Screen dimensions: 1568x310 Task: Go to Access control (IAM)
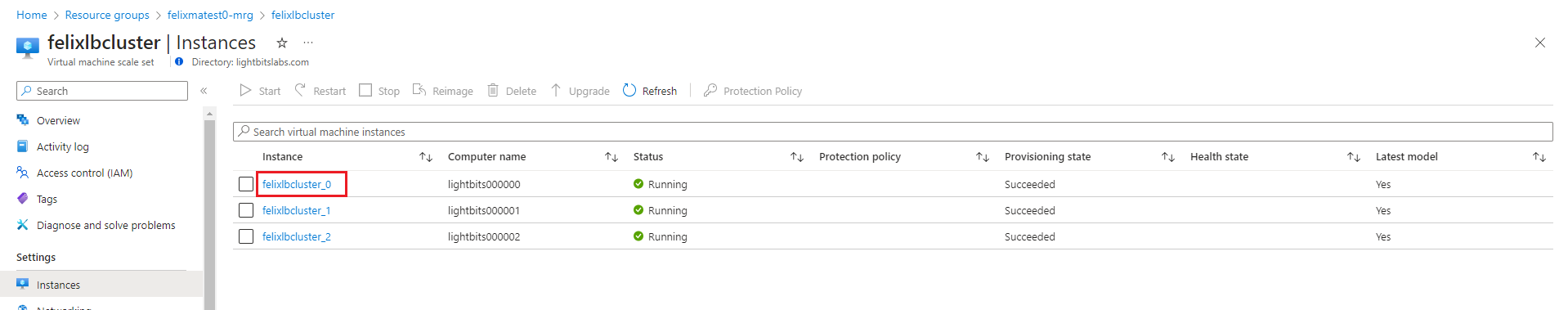(84, 173)
